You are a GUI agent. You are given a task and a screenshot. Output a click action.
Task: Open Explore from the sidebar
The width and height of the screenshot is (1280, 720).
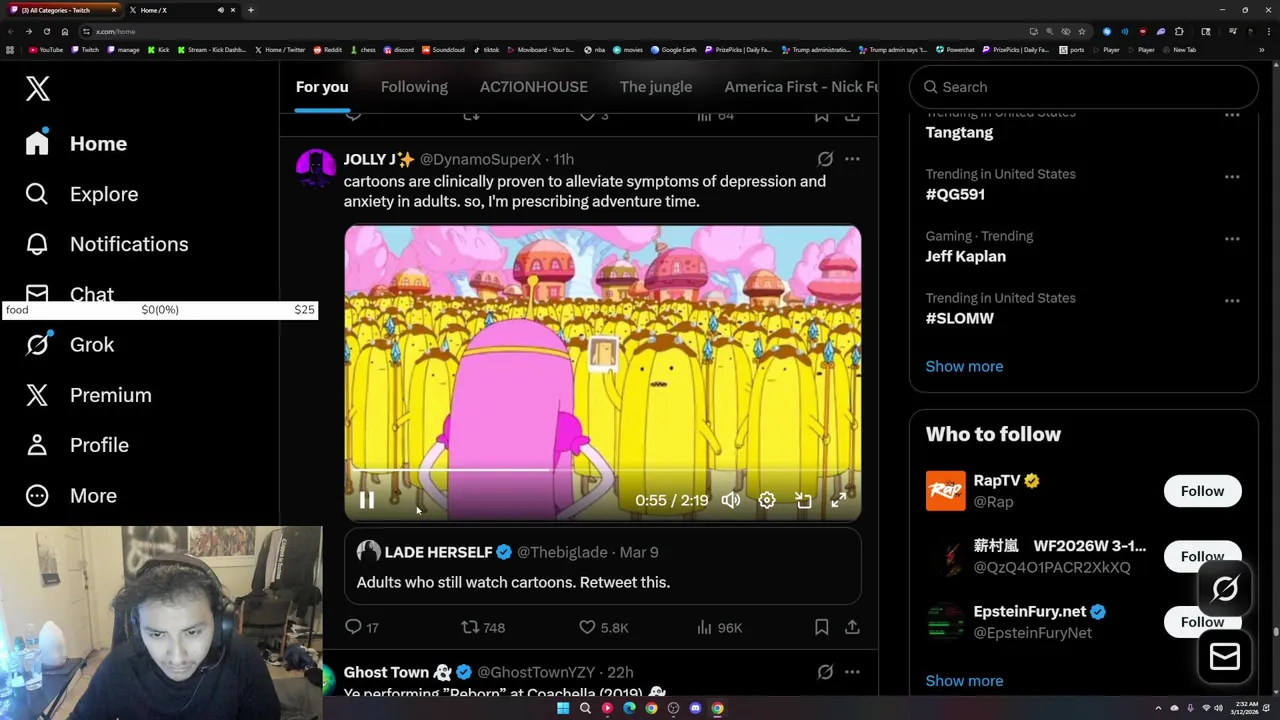point(82,194)
